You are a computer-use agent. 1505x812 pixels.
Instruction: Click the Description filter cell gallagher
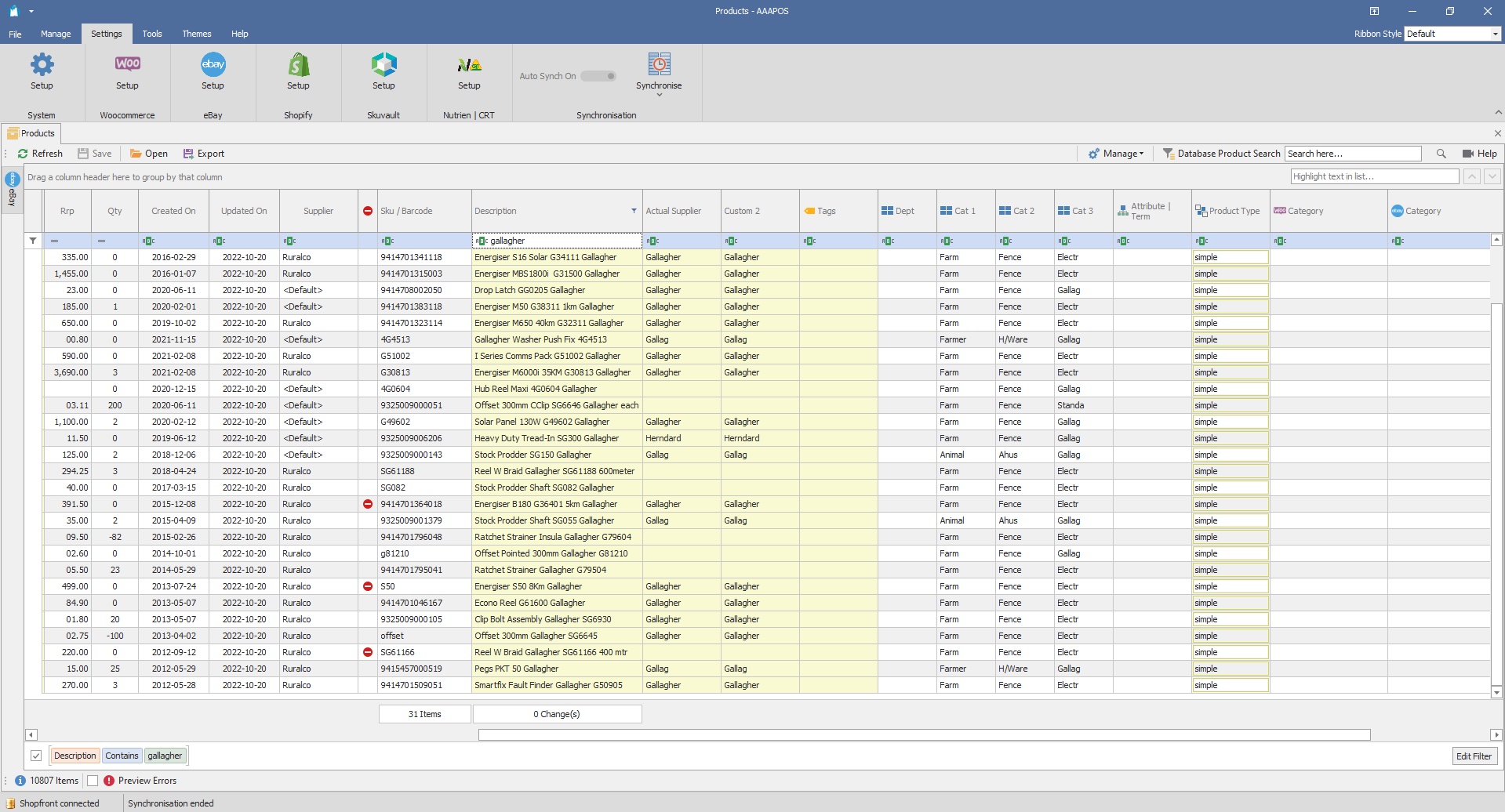point(557,241)
